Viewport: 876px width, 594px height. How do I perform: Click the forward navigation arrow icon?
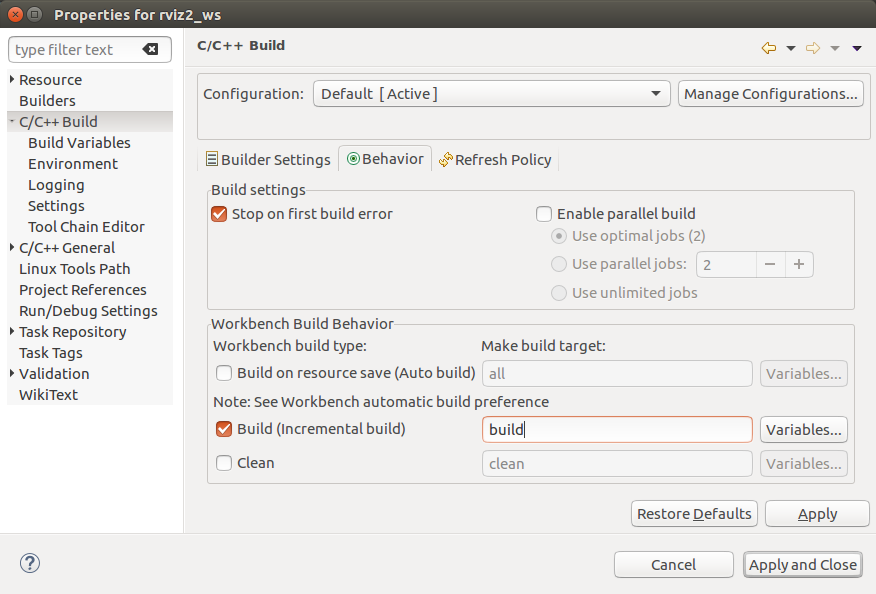pyautogui.click(x=812, y=48)
